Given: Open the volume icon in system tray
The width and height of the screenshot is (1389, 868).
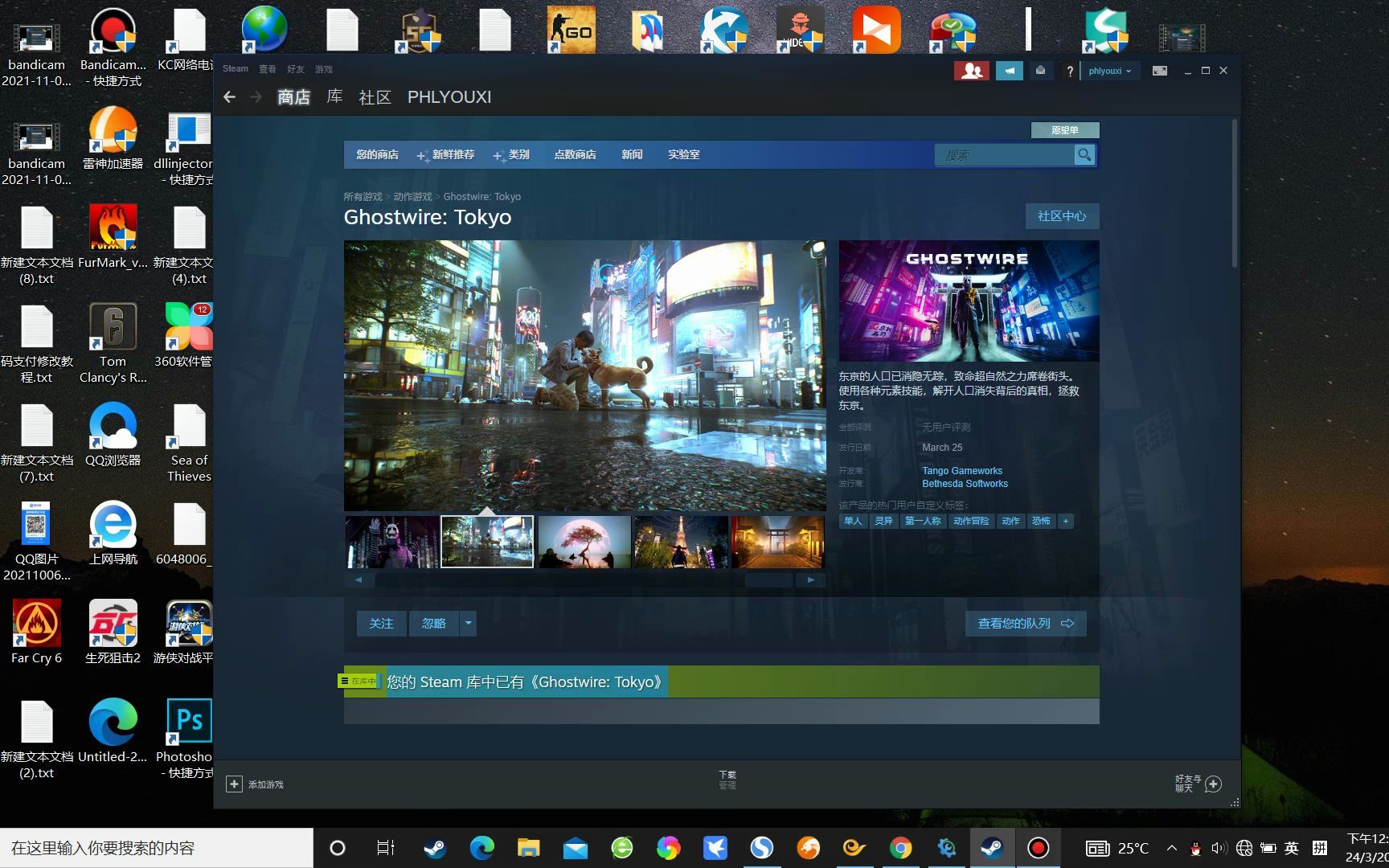Looking at the screenshot, I should tap(1219, 848).
